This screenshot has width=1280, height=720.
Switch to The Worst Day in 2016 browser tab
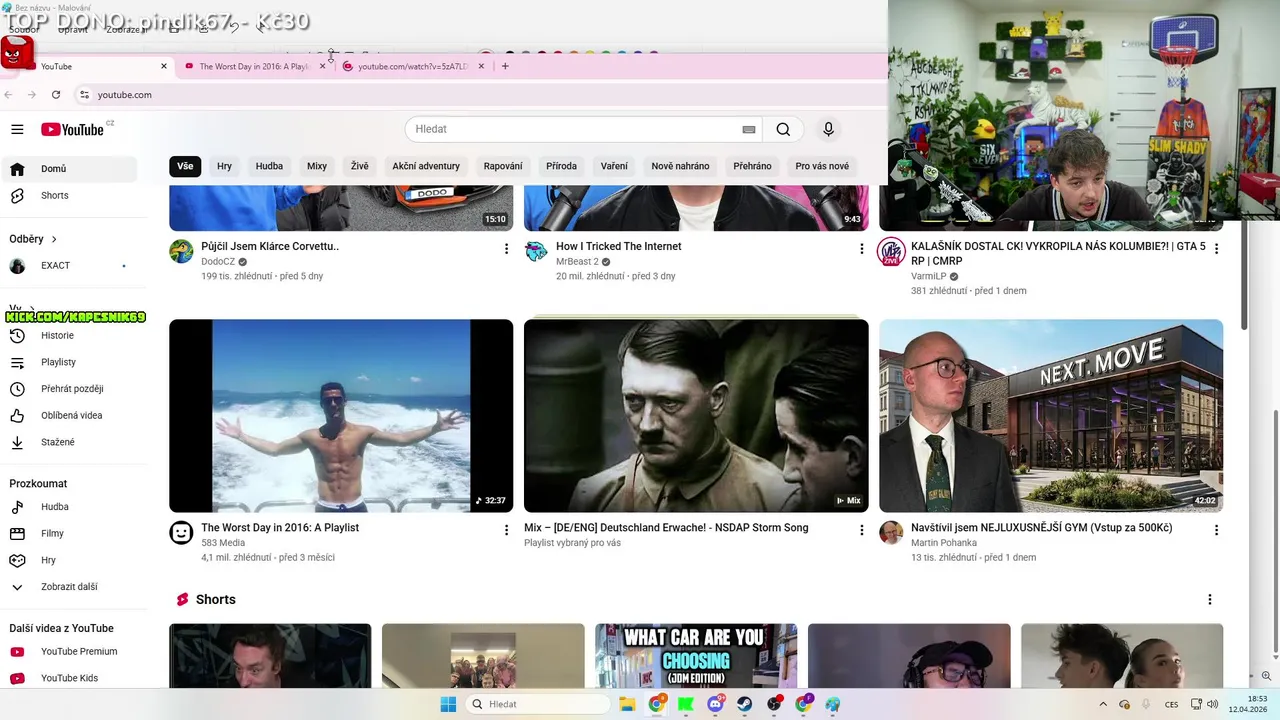(254, 66)
